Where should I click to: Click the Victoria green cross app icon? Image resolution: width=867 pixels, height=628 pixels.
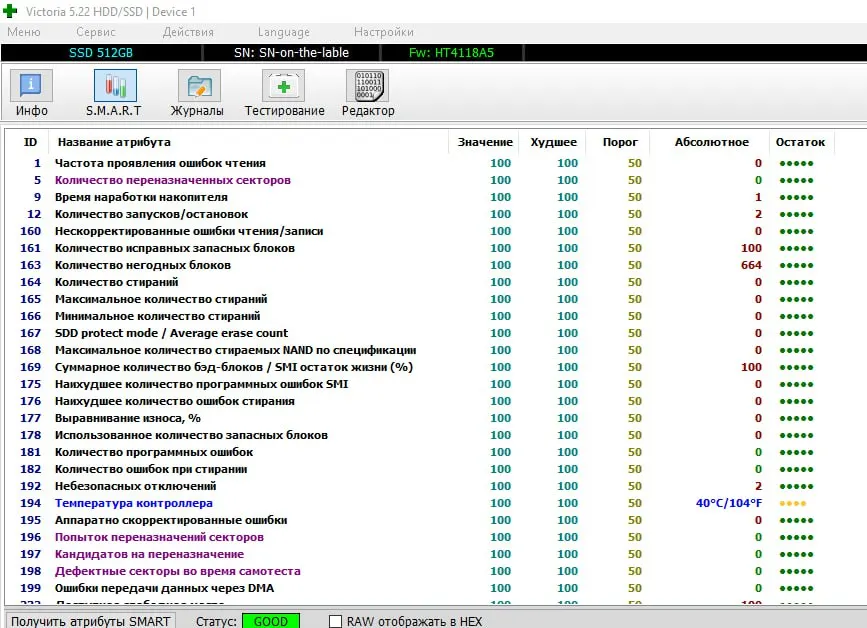click(x=10, y=11)
